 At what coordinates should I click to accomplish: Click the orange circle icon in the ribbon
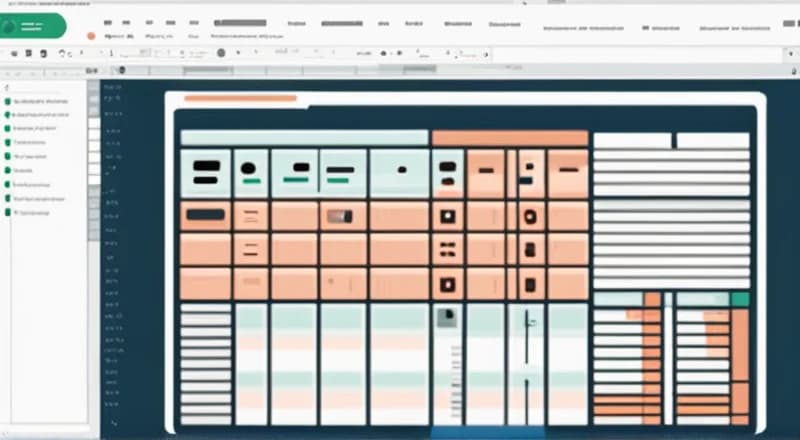(x=91, y=35)
